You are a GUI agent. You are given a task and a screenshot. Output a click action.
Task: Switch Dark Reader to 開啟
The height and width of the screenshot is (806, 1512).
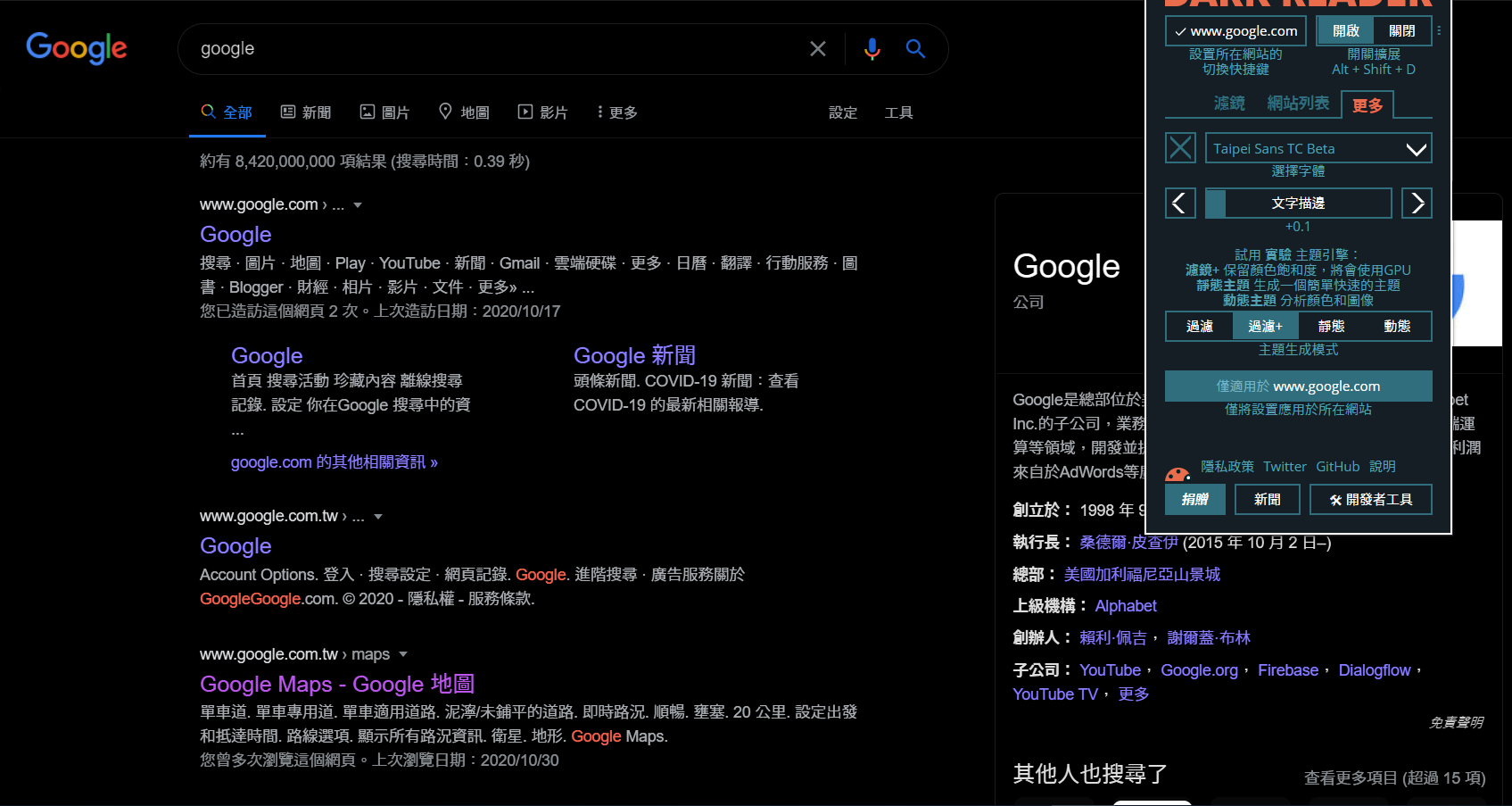click(x=1346, y=31)
